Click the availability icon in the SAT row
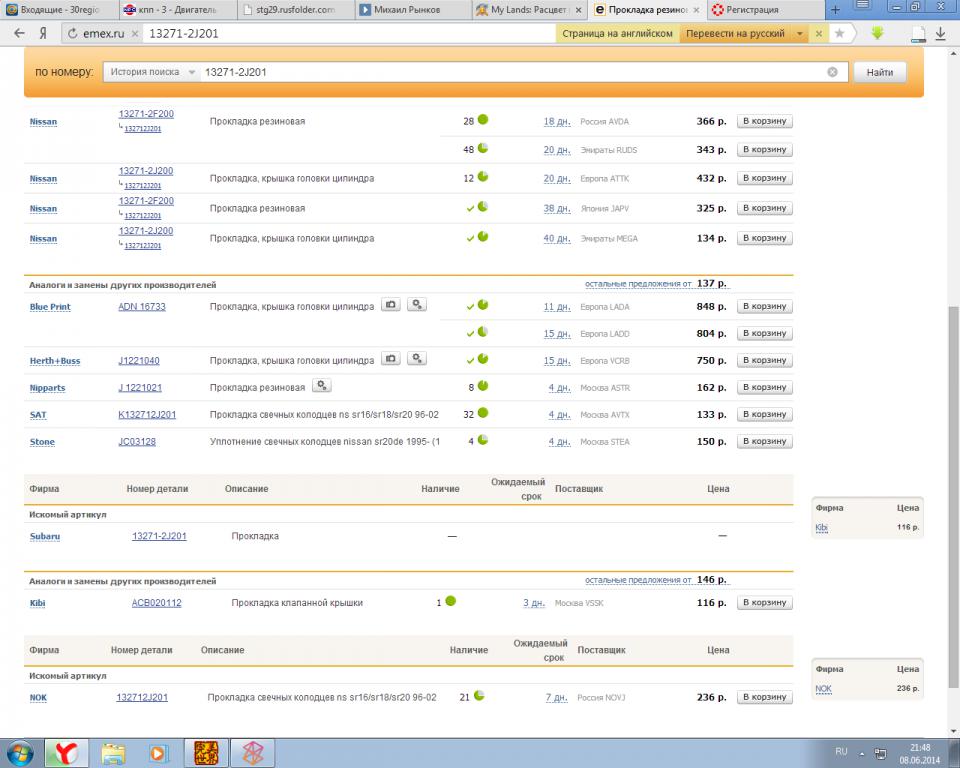 point(483,413)
